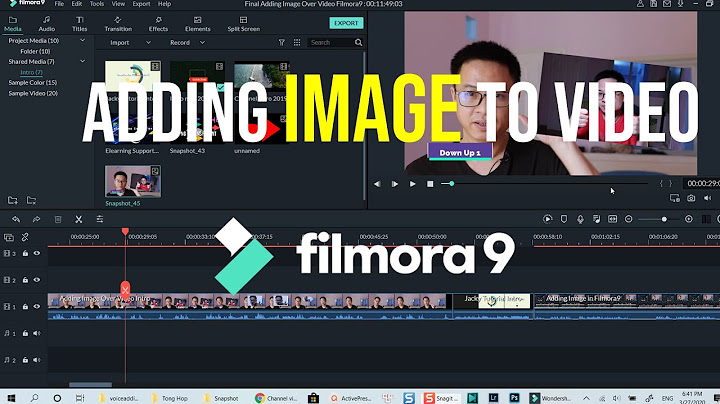Viewport: 720px width, 404px height.
Task: Mute audio track 2 speaker
Action: (37, 360)
